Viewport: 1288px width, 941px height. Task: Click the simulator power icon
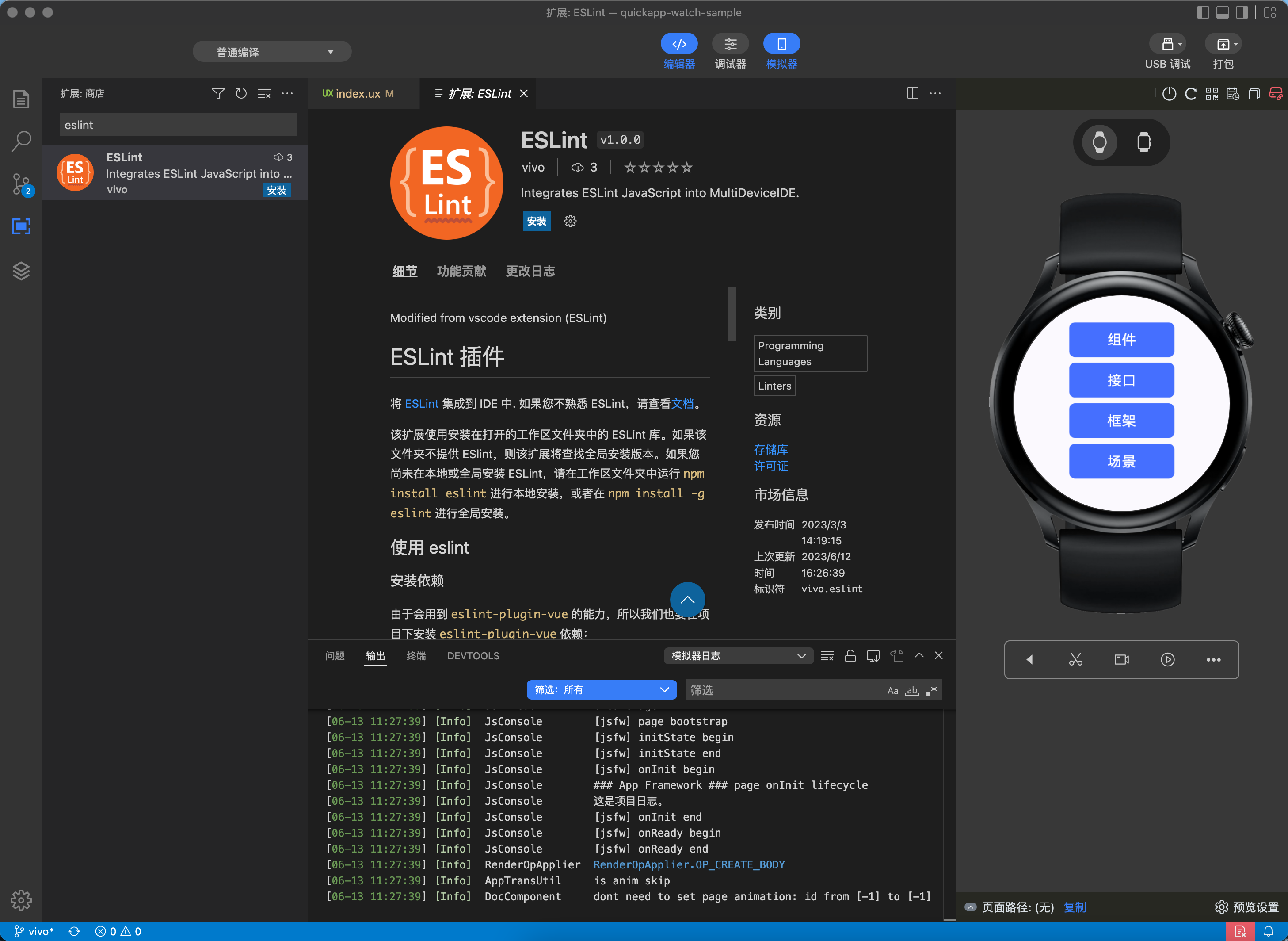1169,94
